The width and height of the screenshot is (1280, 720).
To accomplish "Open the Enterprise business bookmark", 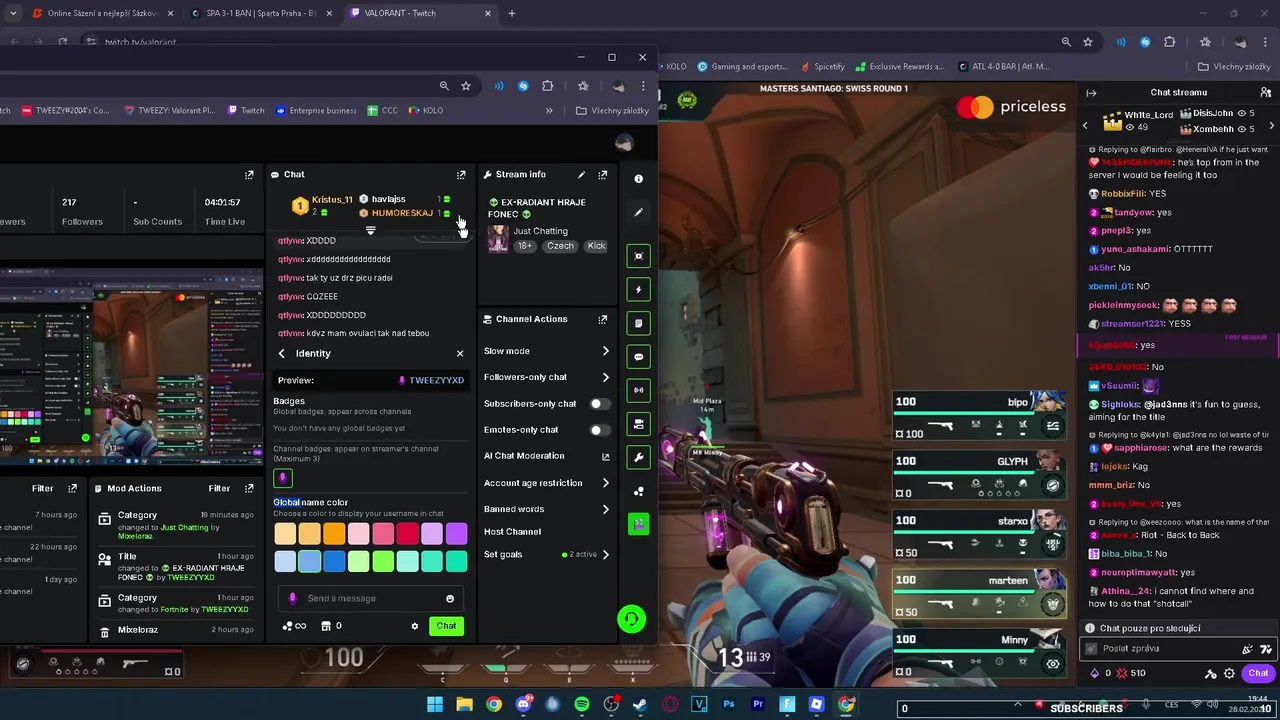I will [x=316, y=111].
